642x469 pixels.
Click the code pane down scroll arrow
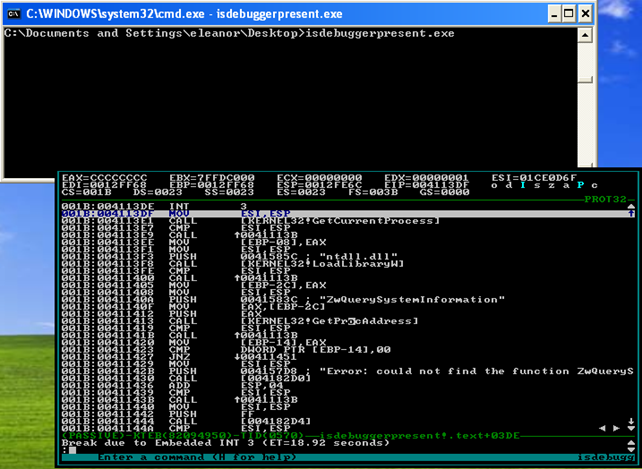[630, 427]
